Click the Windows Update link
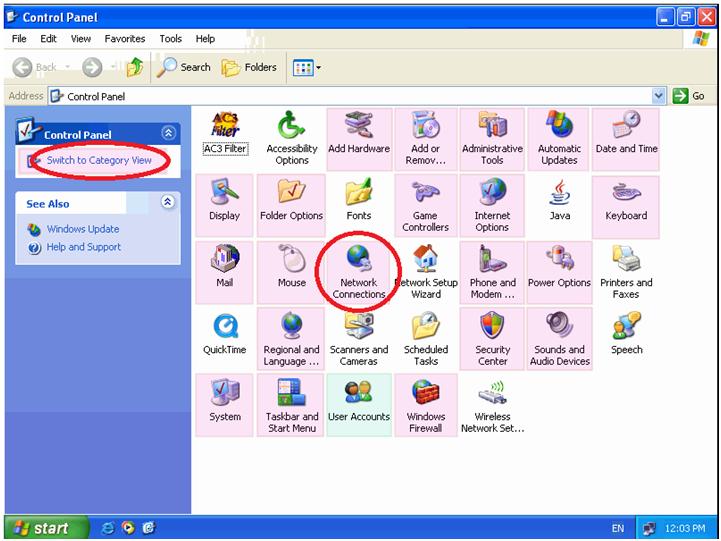The image size is (721, 541). pyautogui.click(x=83, y=230)
